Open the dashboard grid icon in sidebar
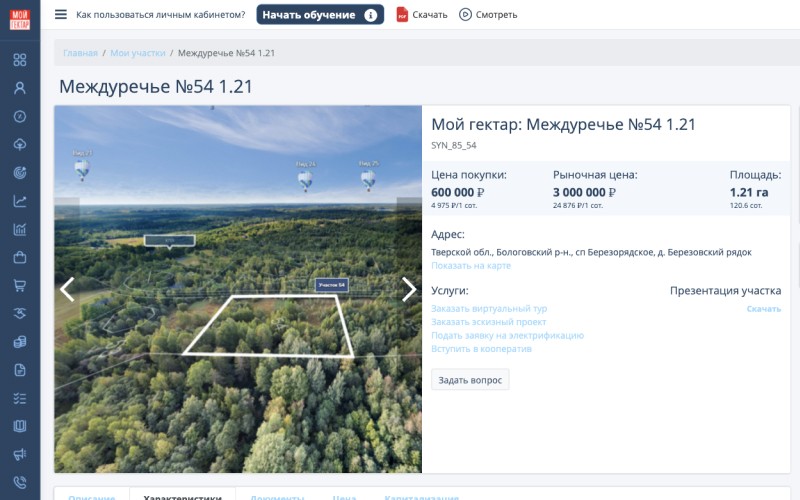The width and height of the screenshot is (800, 500). (19, 59)
